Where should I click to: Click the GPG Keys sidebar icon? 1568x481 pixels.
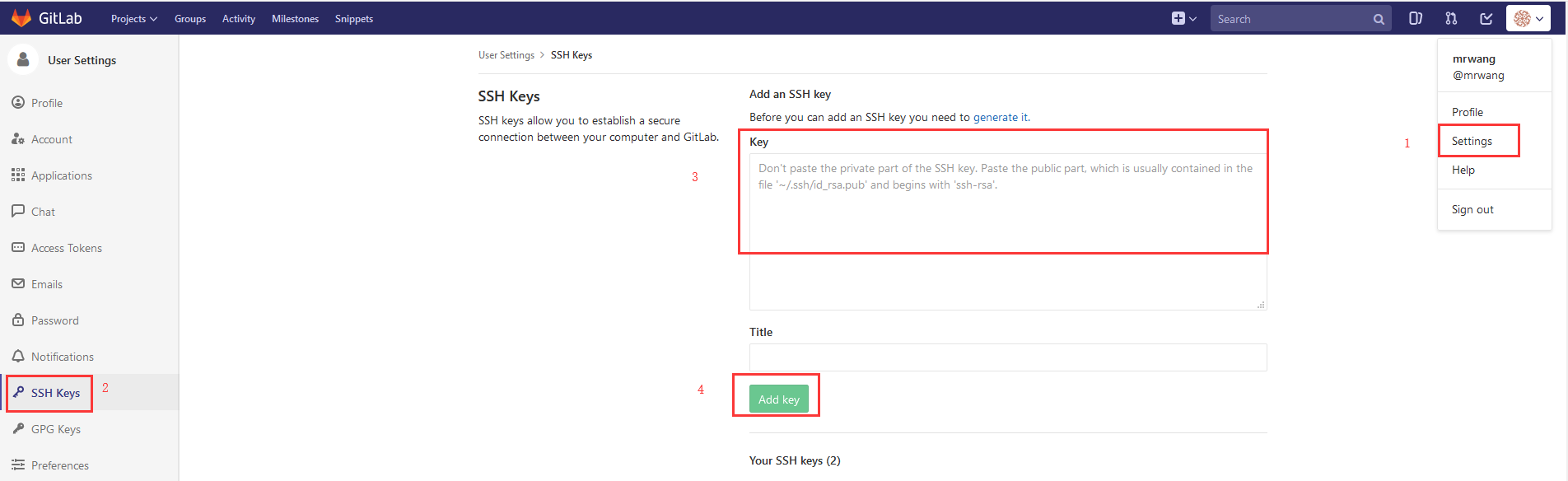[x=20, y=428]
